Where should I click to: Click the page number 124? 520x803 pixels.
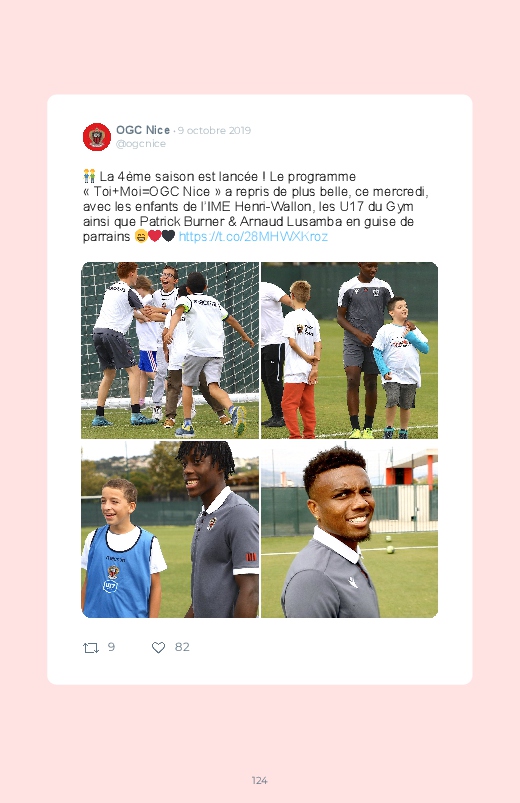click(260, 780)
